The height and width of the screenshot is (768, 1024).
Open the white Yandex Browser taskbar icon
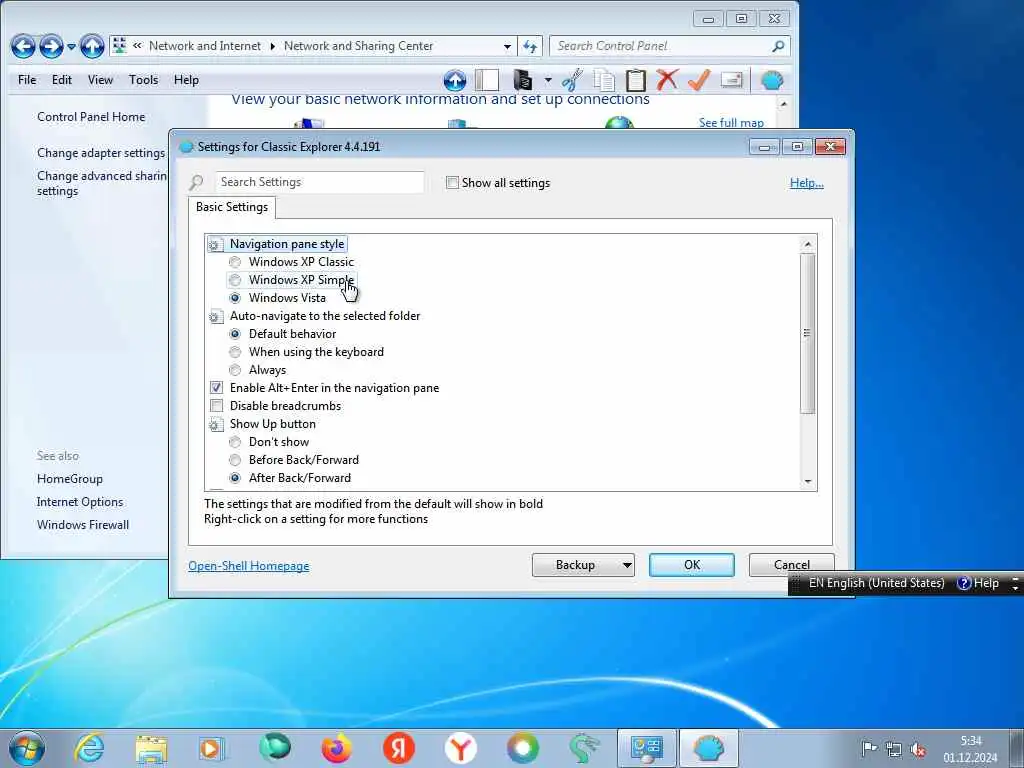coord(460,748)
